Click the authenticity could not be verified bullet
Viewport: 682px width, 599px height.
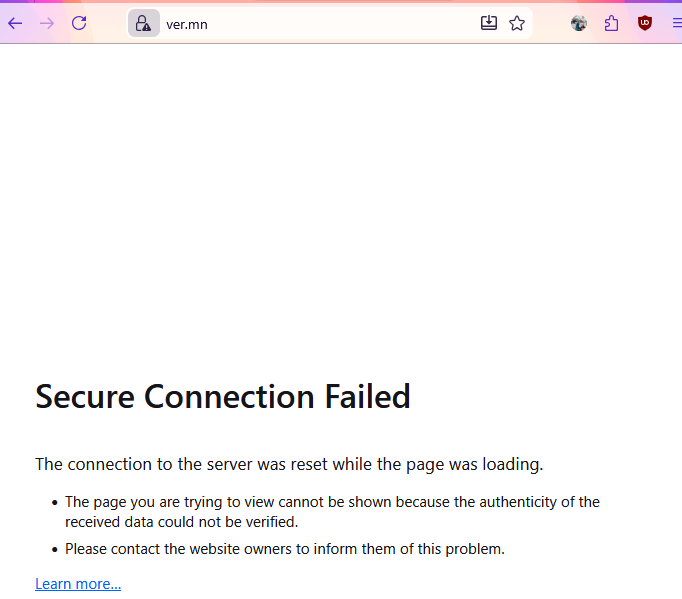(x=332, y=511)
